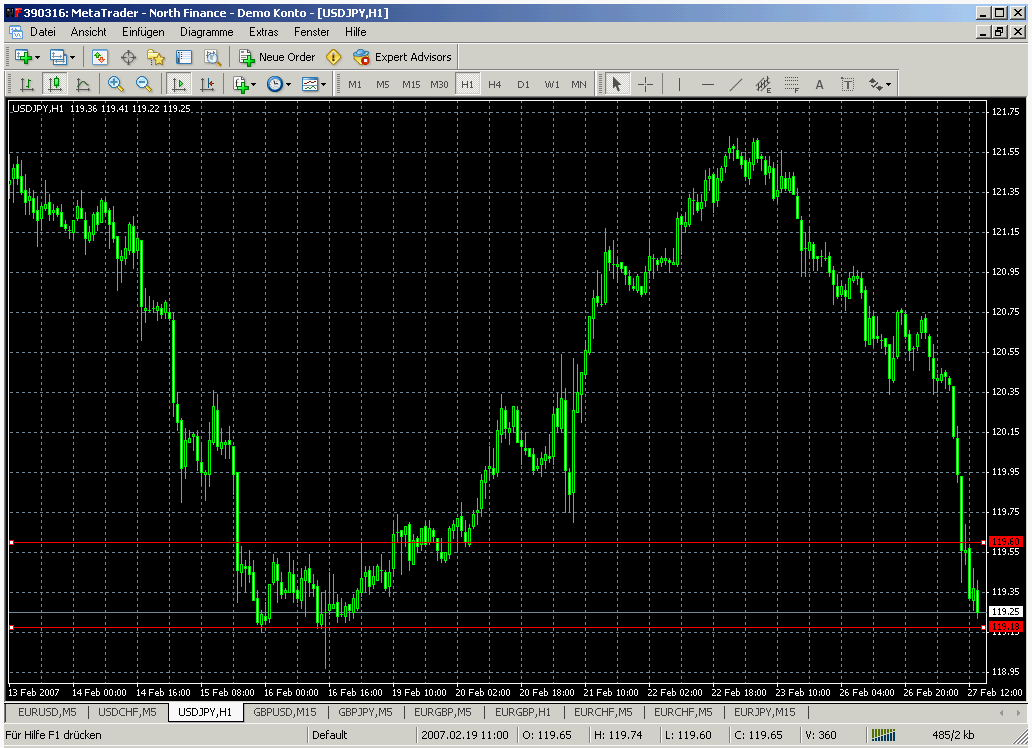Click the Neue Order button
Image resolution: width=1032 pixels, height=748 pixels.
point(277,57)
